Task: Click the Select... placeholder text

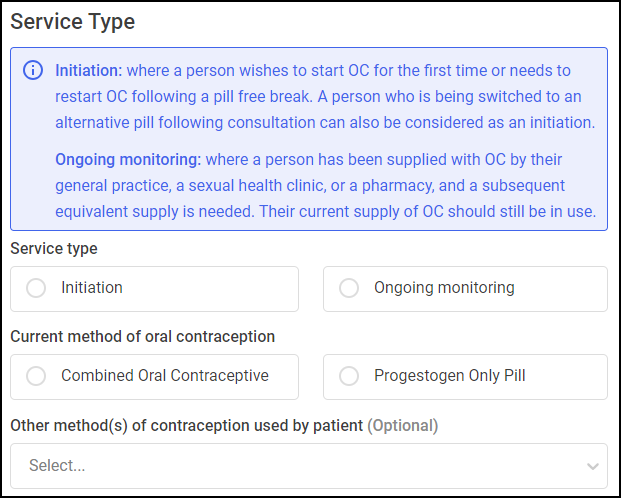Action: pos(57,466)
